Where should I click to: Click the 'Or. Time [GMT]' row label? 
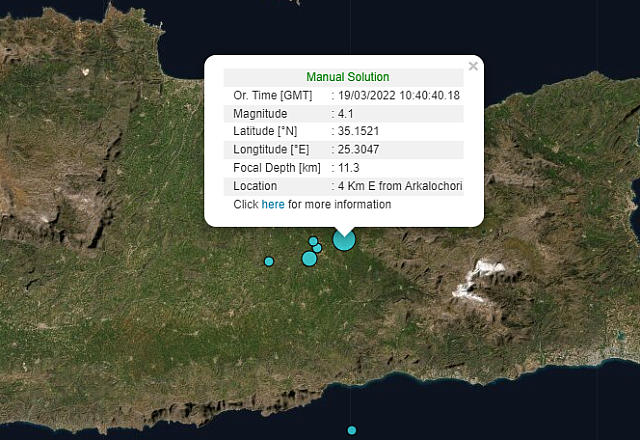tap(272, 95)
